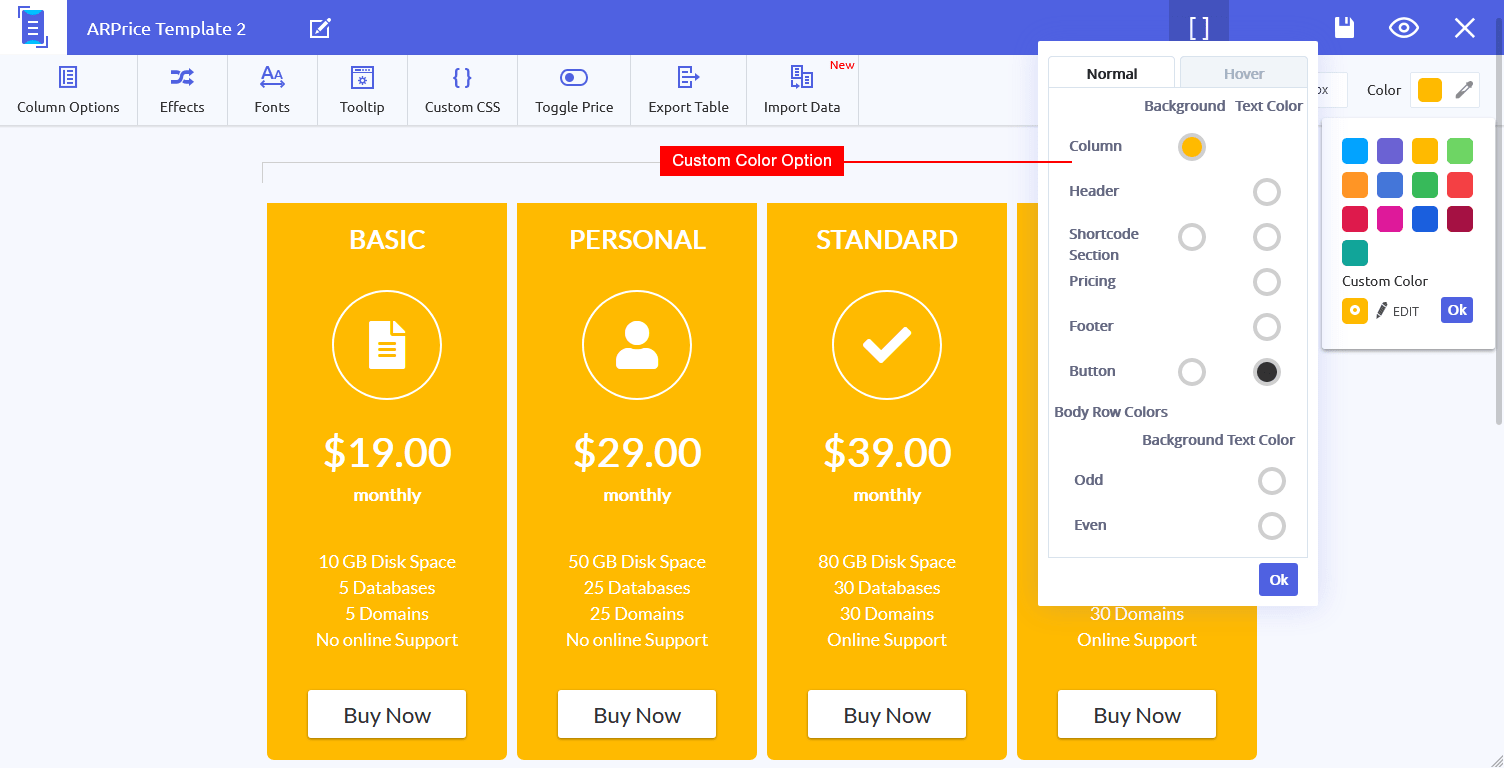Pick the magenta color swatch
The image size is (1504, 768).
click(x=1390, y=219)
